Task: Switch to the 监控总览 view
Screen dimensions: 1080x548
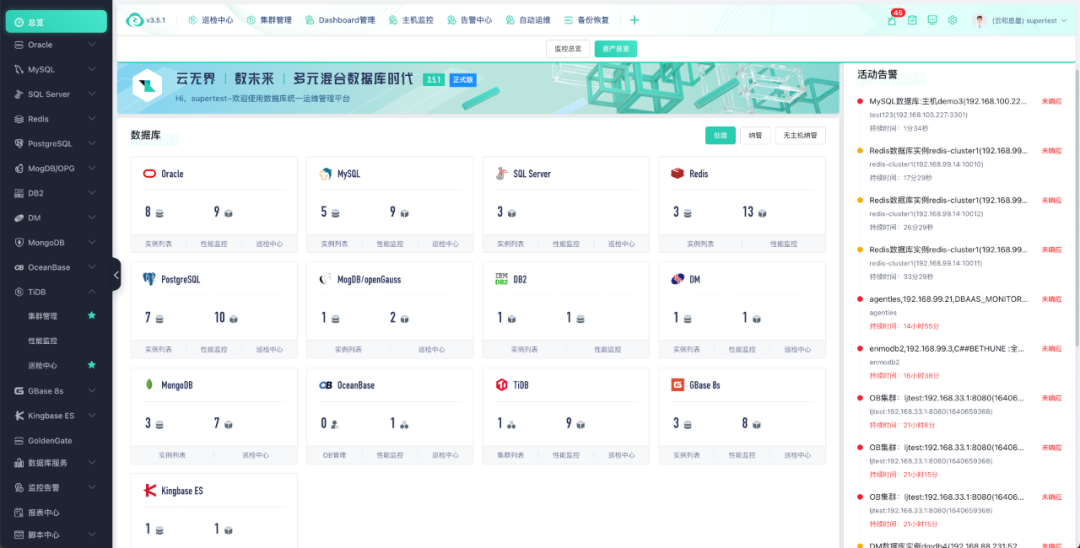Action: point(568,49)
